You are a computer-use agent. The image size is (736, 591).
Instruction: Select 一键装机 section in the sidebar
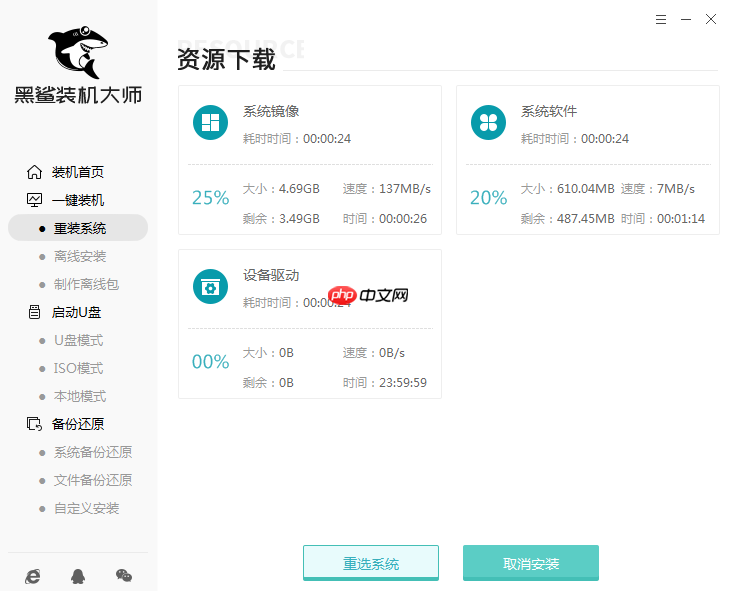tap(78, 200)
